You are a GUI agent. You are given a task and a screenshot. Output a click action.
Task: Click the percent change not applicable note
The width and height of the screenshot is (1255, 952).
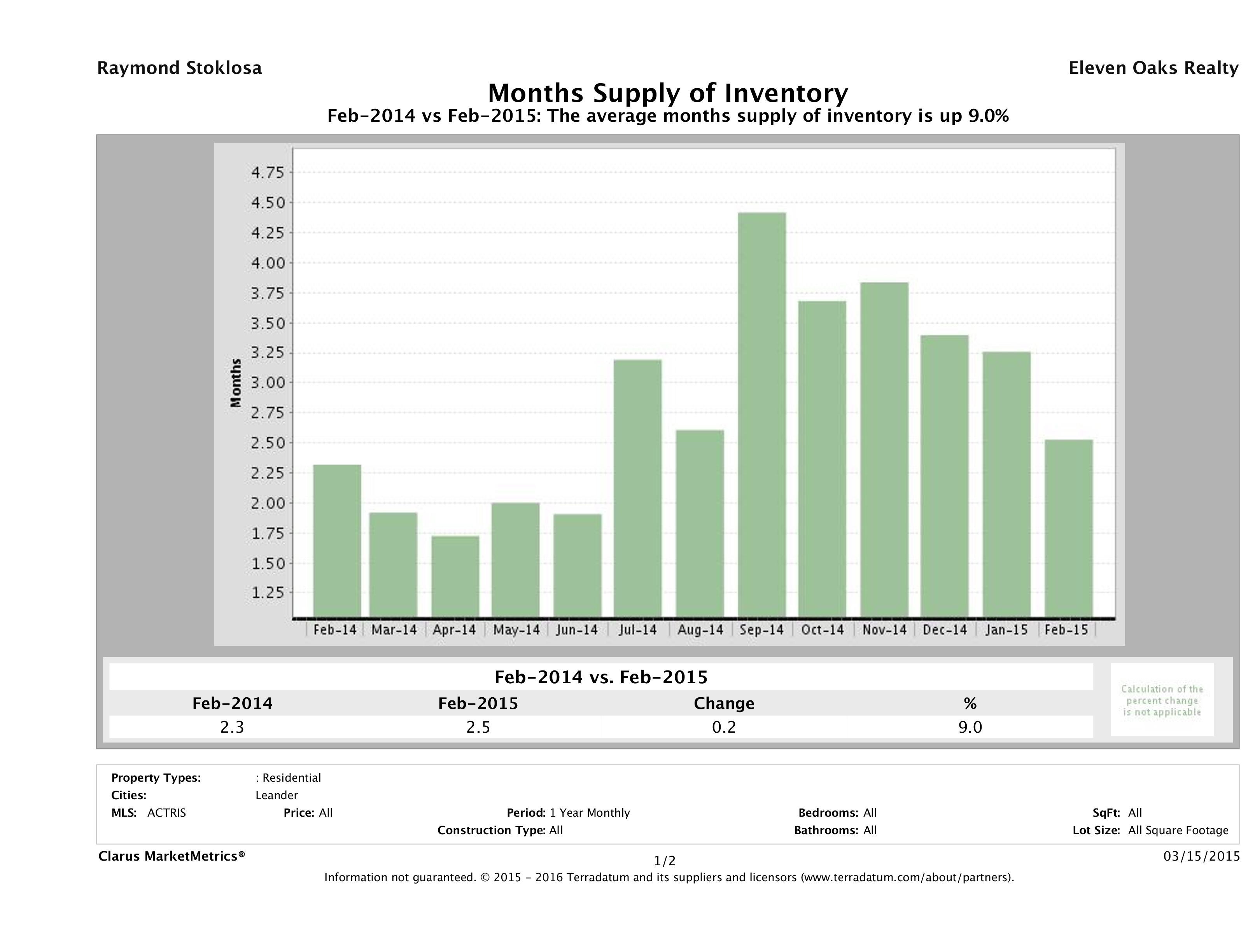point(1162,700)
